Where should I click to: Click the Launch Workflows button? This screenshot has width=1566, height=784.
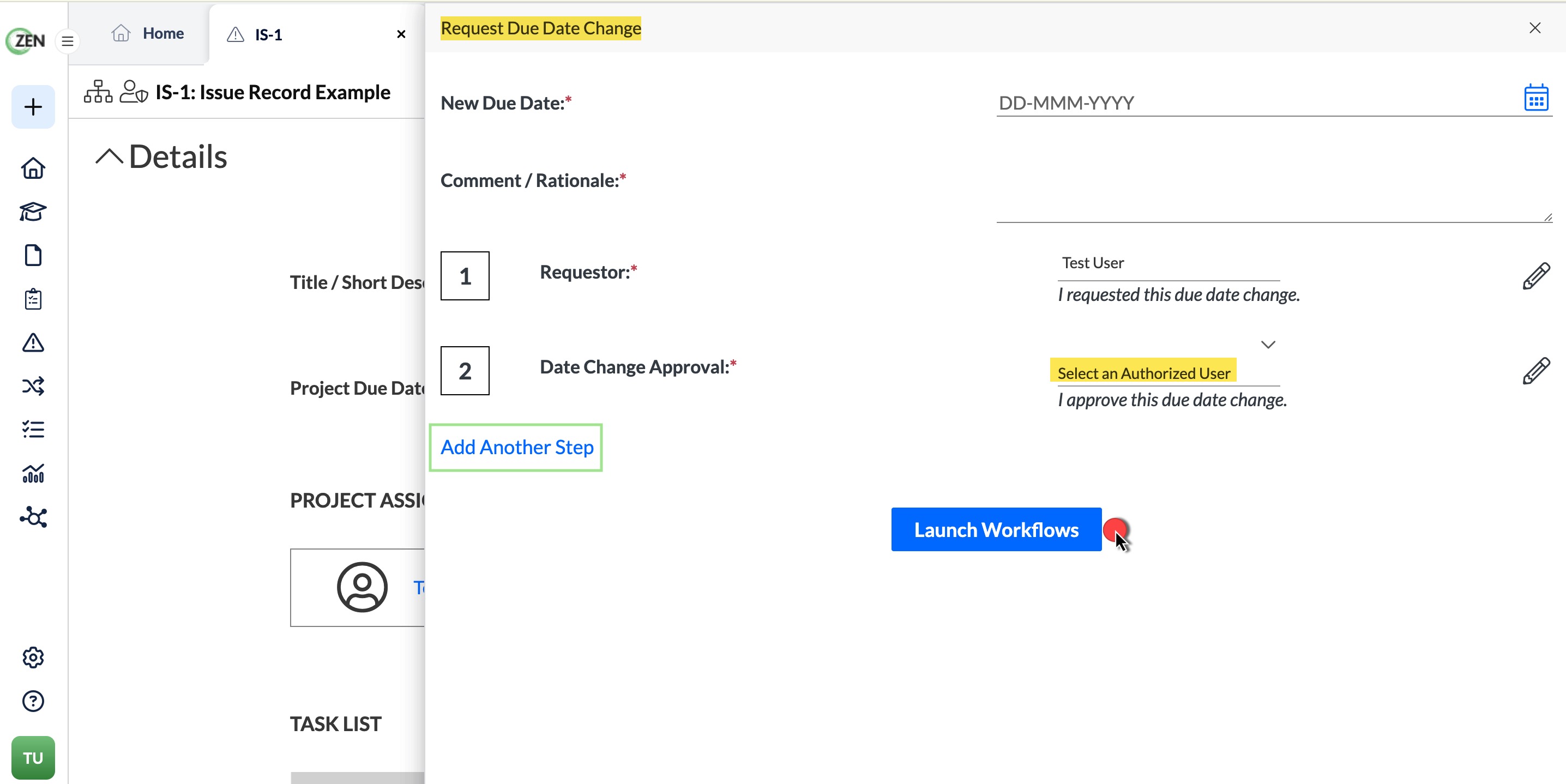(996, 529)
